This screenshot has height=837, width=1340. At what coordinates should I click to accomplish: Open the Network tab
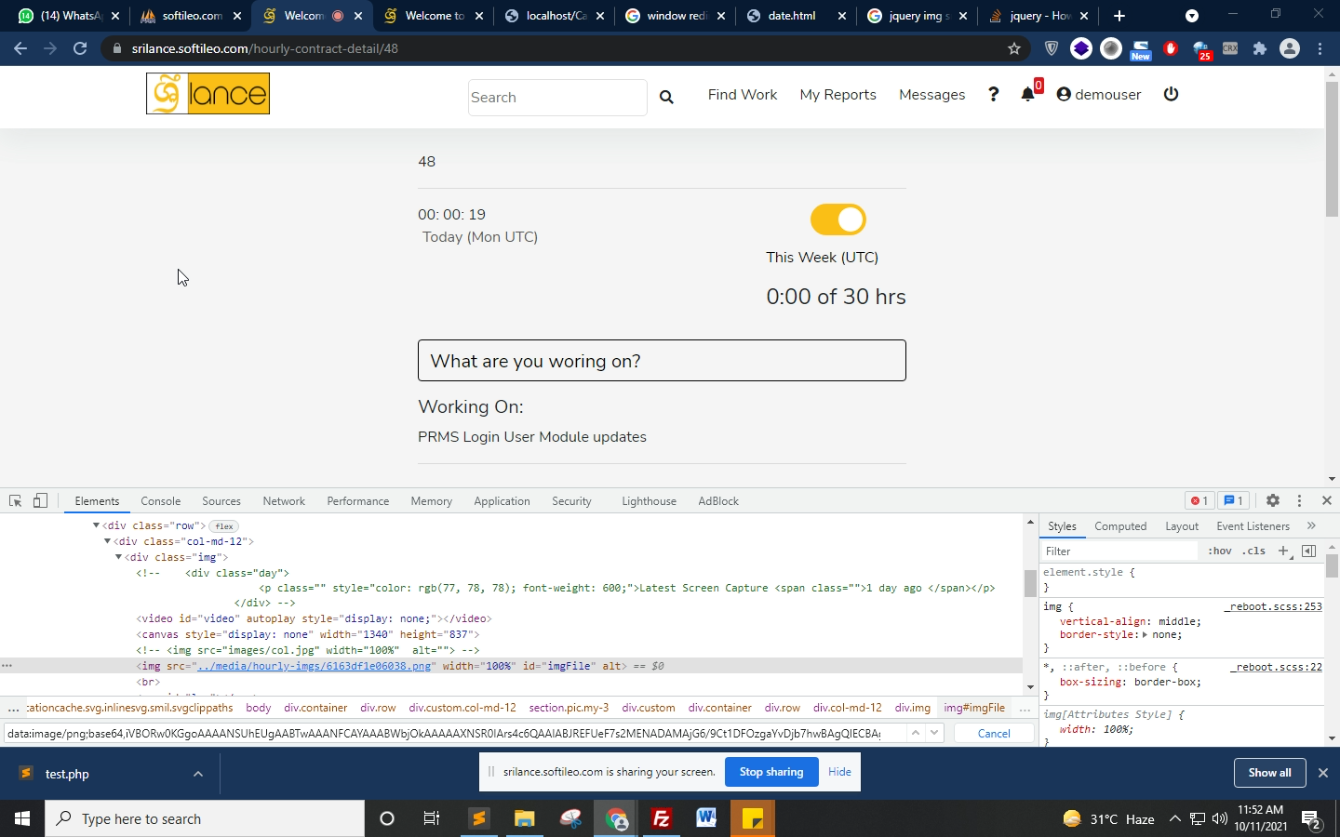[x=283, y=501]
